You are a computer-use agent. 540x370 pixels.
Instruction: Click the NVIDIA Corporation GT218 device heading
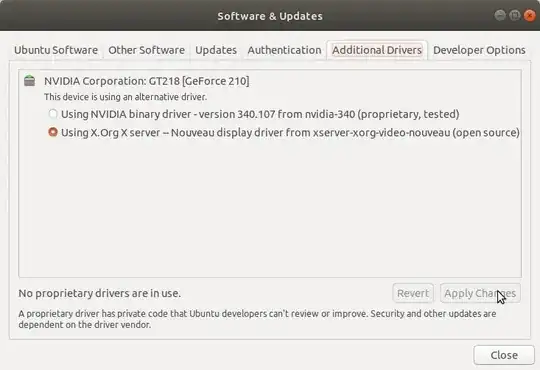pyautogui.click(x=146, y=81)
